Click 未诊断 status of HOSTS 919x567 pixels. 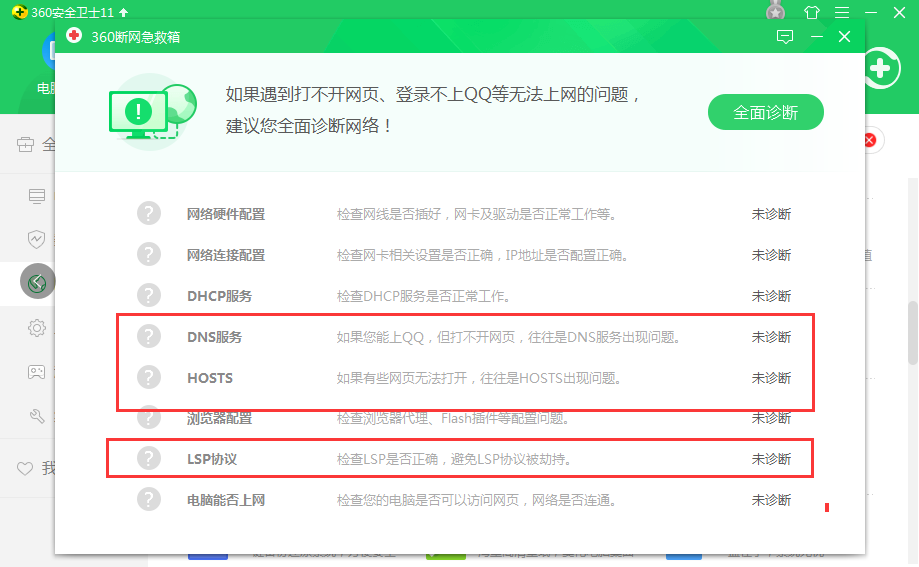coord(771,378)
